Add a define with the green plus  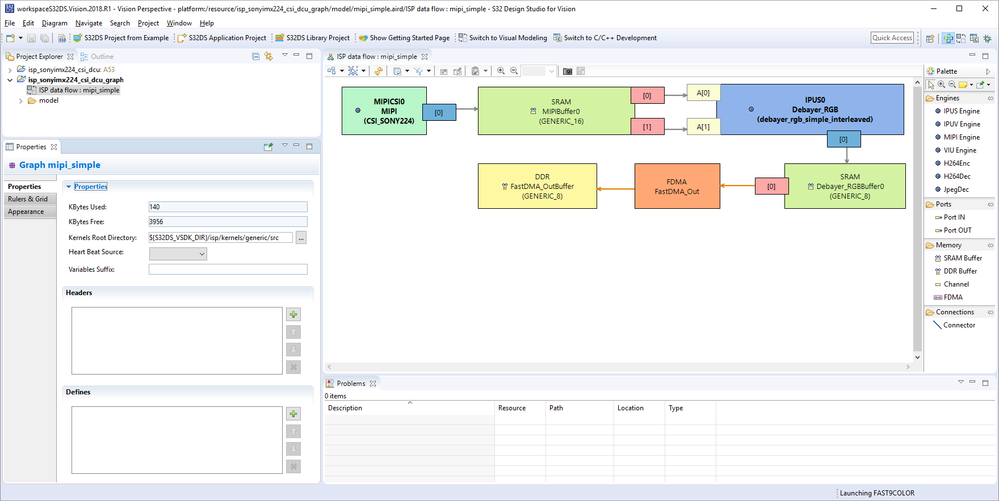point(293,414)
